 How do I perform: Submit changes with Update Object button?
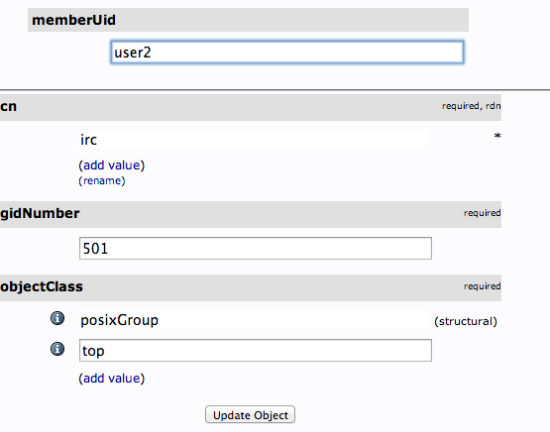click(x=250, y=415)
